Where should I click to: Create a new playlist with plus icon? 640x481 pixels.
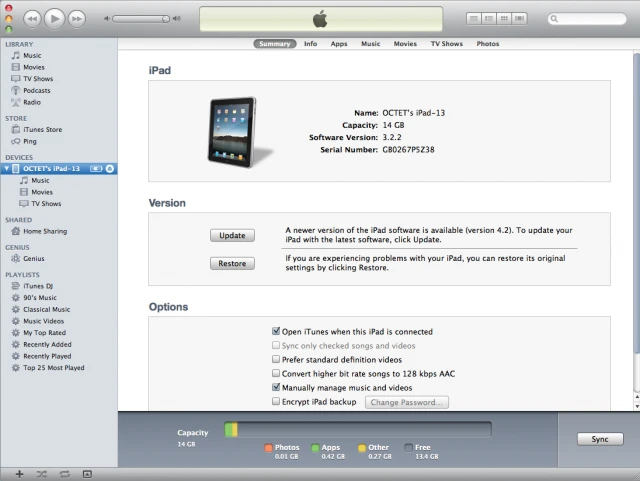tap(20, 474)
